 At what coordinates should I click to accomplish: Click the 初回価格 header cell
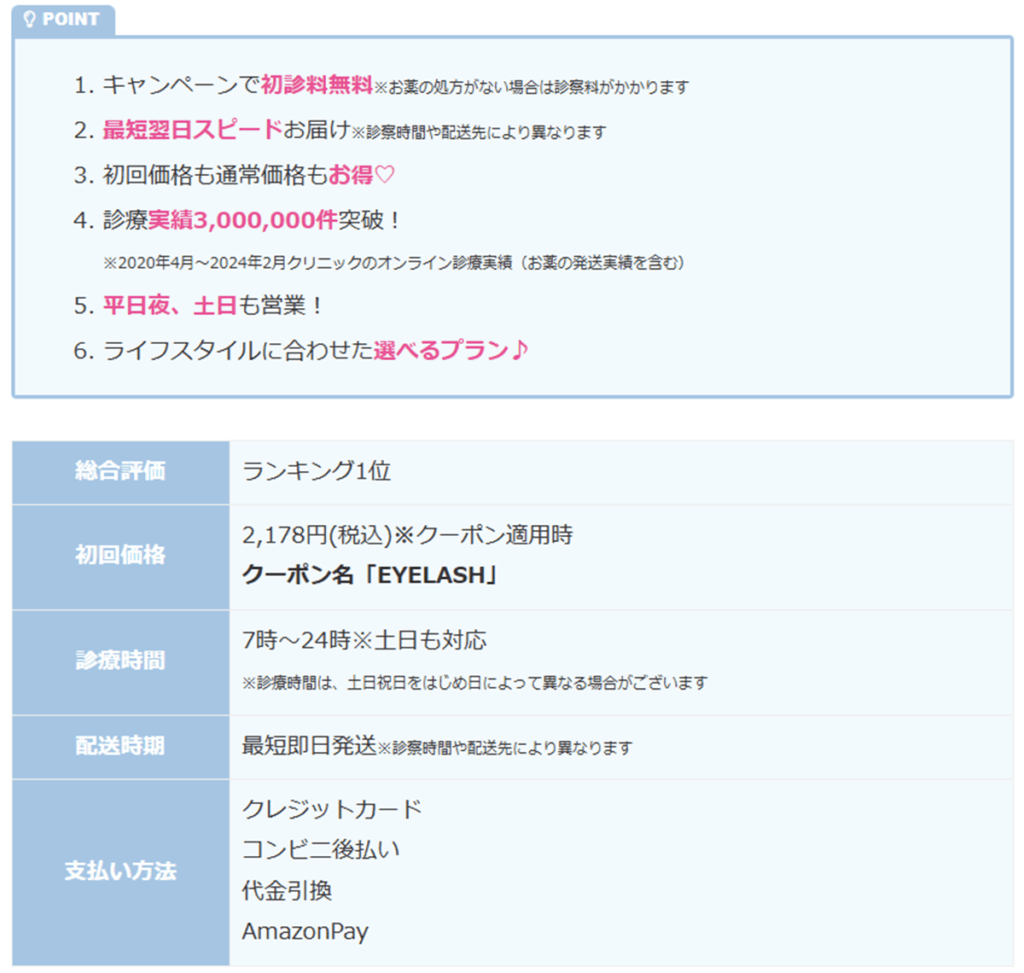tap(120, 556)
